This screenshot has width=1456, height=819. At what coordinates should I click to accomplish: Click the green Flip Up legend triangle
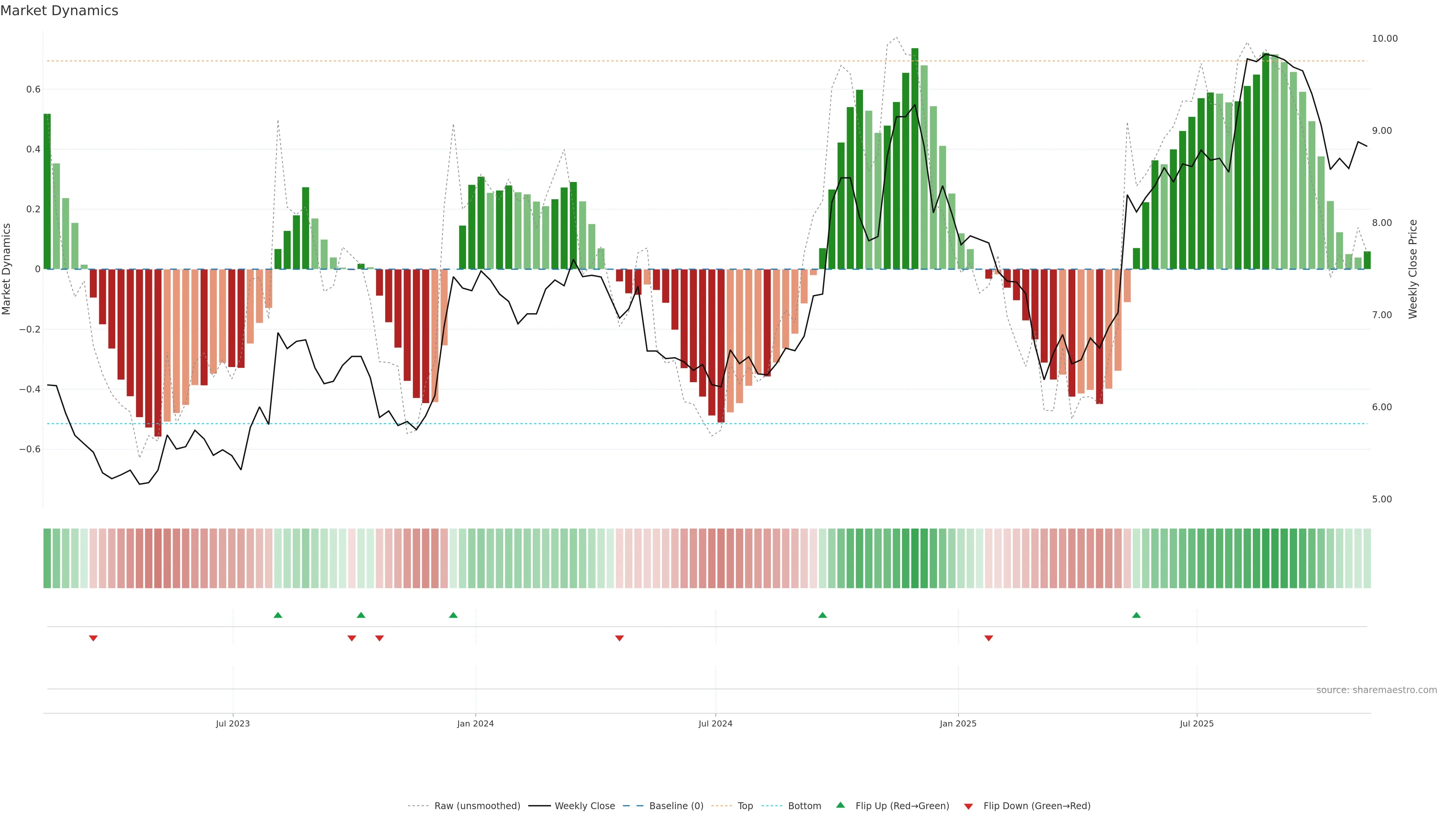tap(840, 805)
